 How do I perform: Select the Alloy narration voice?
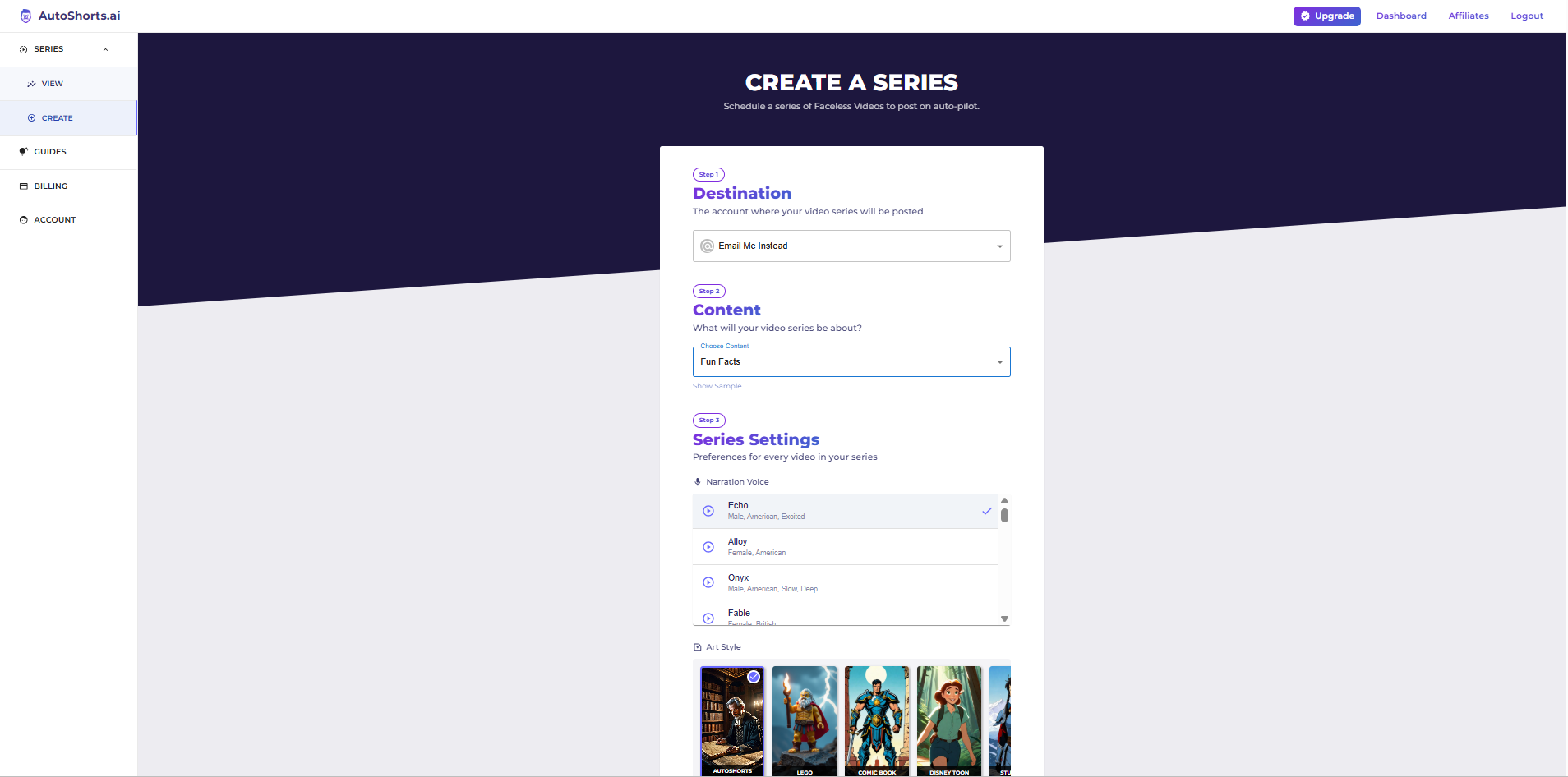tap(846, 547)
